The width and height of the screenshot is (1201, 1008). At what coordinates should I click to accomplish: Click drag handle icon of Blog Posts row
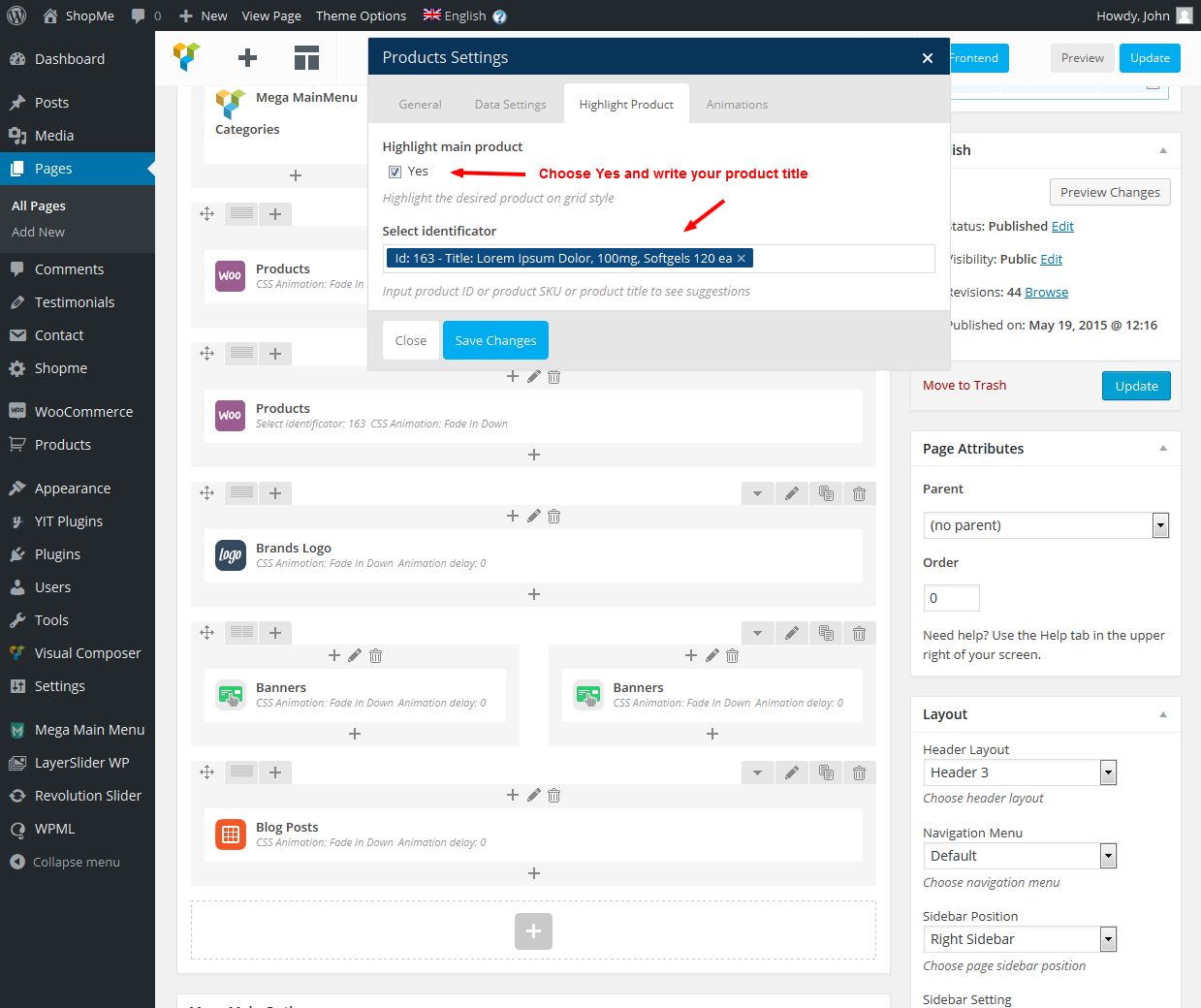coord(206,772)
